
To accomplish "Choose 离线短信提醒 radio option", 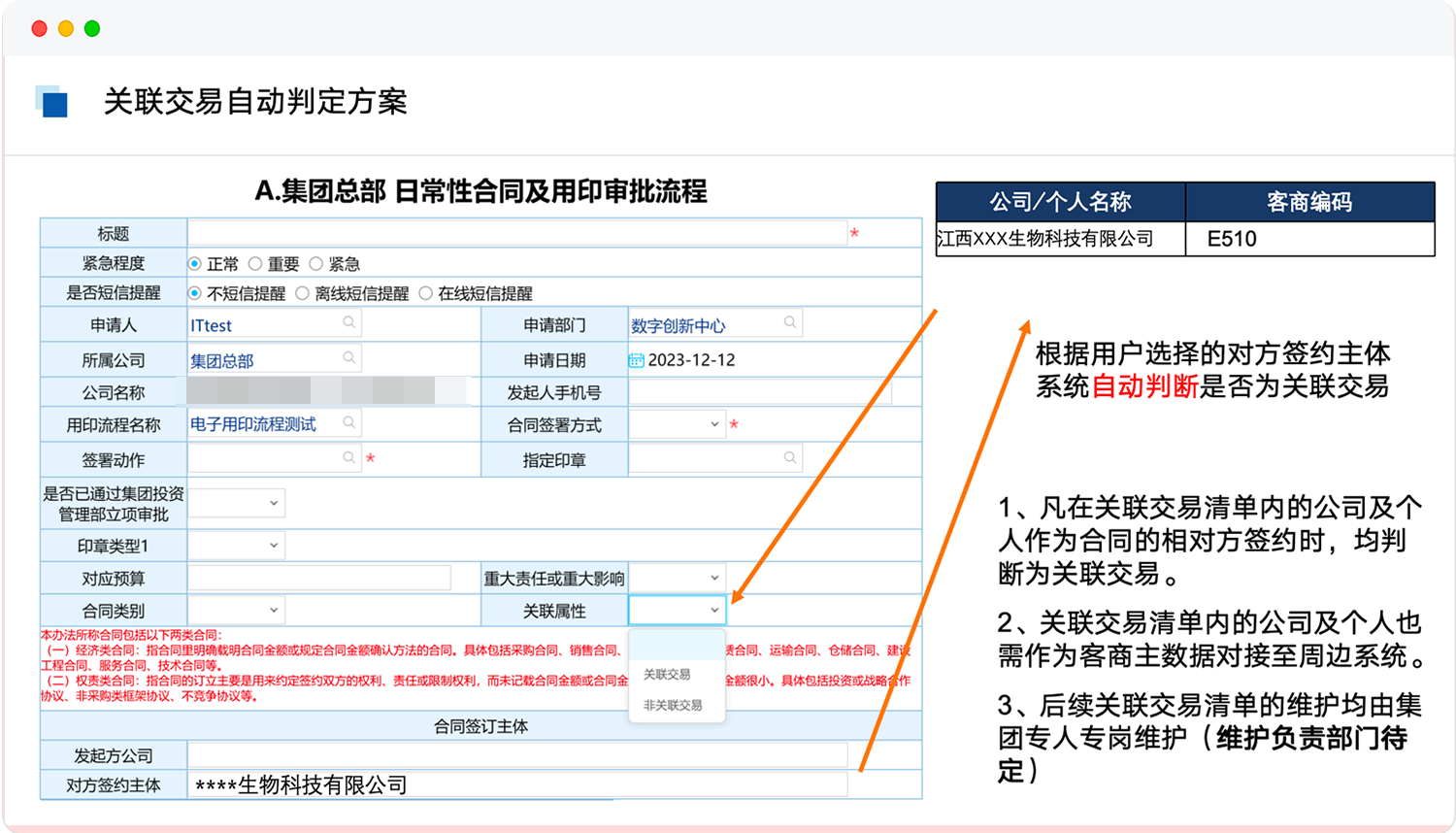I will (303, 292).
